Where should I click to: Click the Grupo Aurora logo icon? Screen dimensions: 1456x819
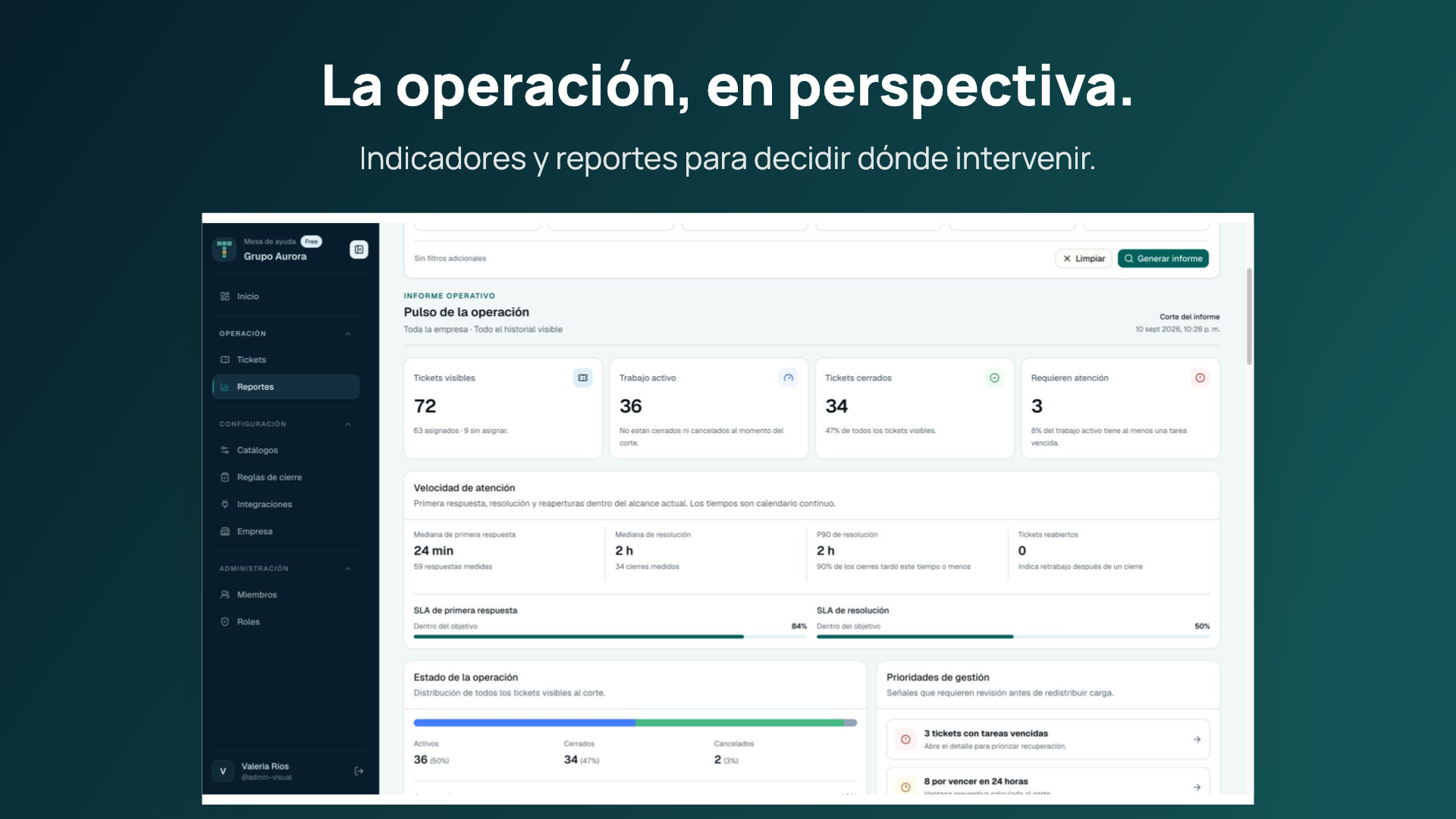tap(224, 249)
